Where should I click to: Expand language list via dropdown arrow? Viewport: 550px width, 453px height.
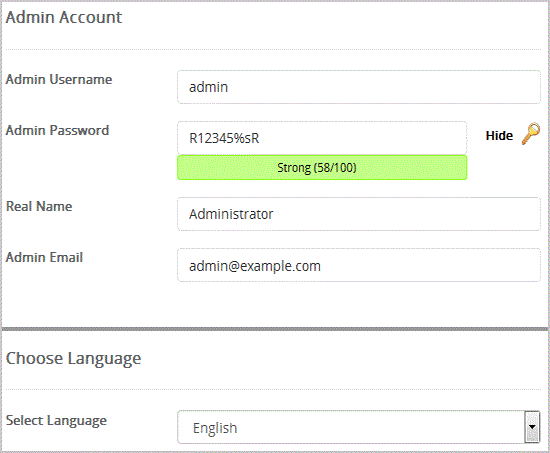532,427
